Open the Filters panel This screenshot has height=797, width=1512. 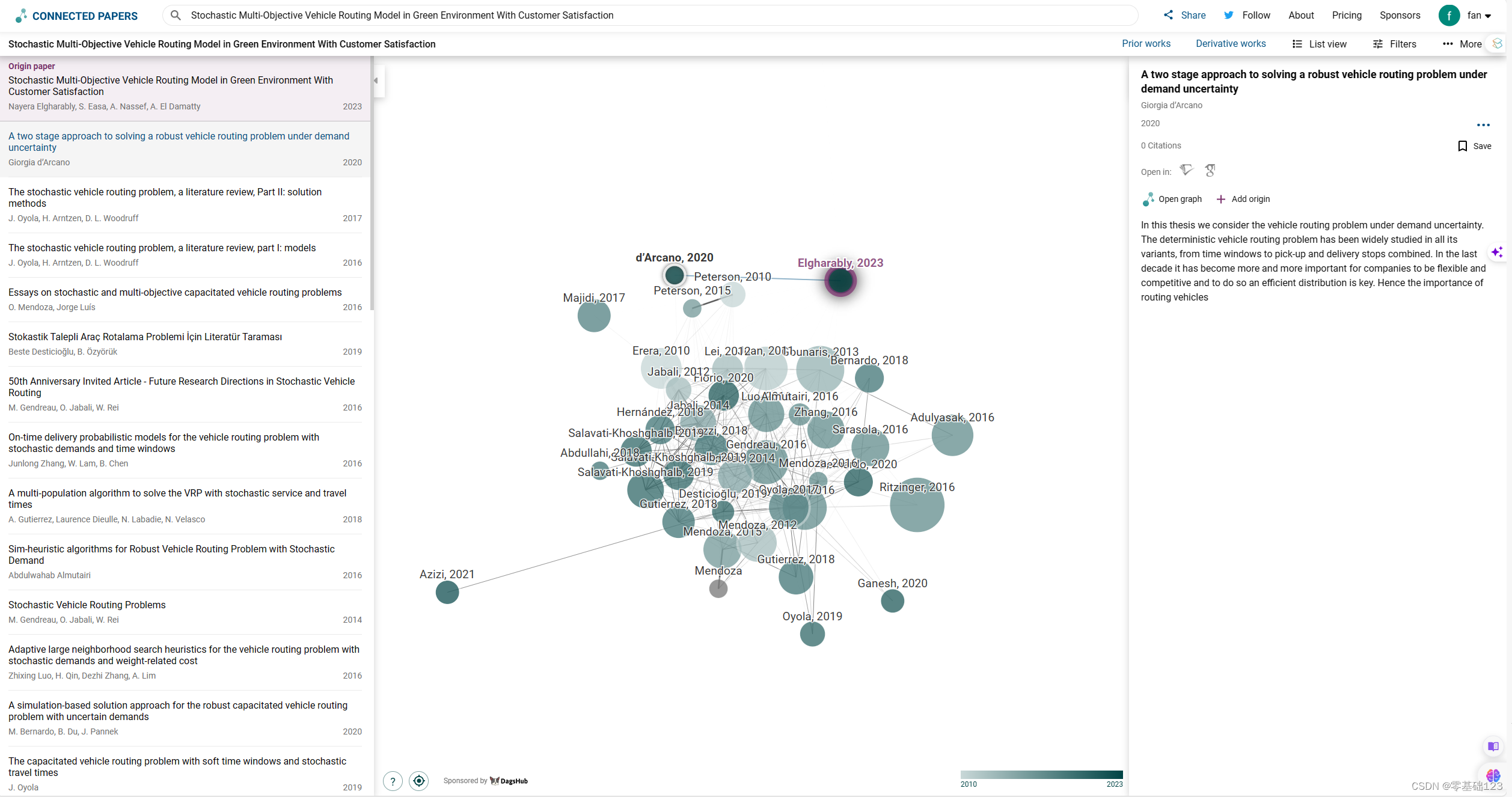pyautogui.click(x=1395, y=44)
